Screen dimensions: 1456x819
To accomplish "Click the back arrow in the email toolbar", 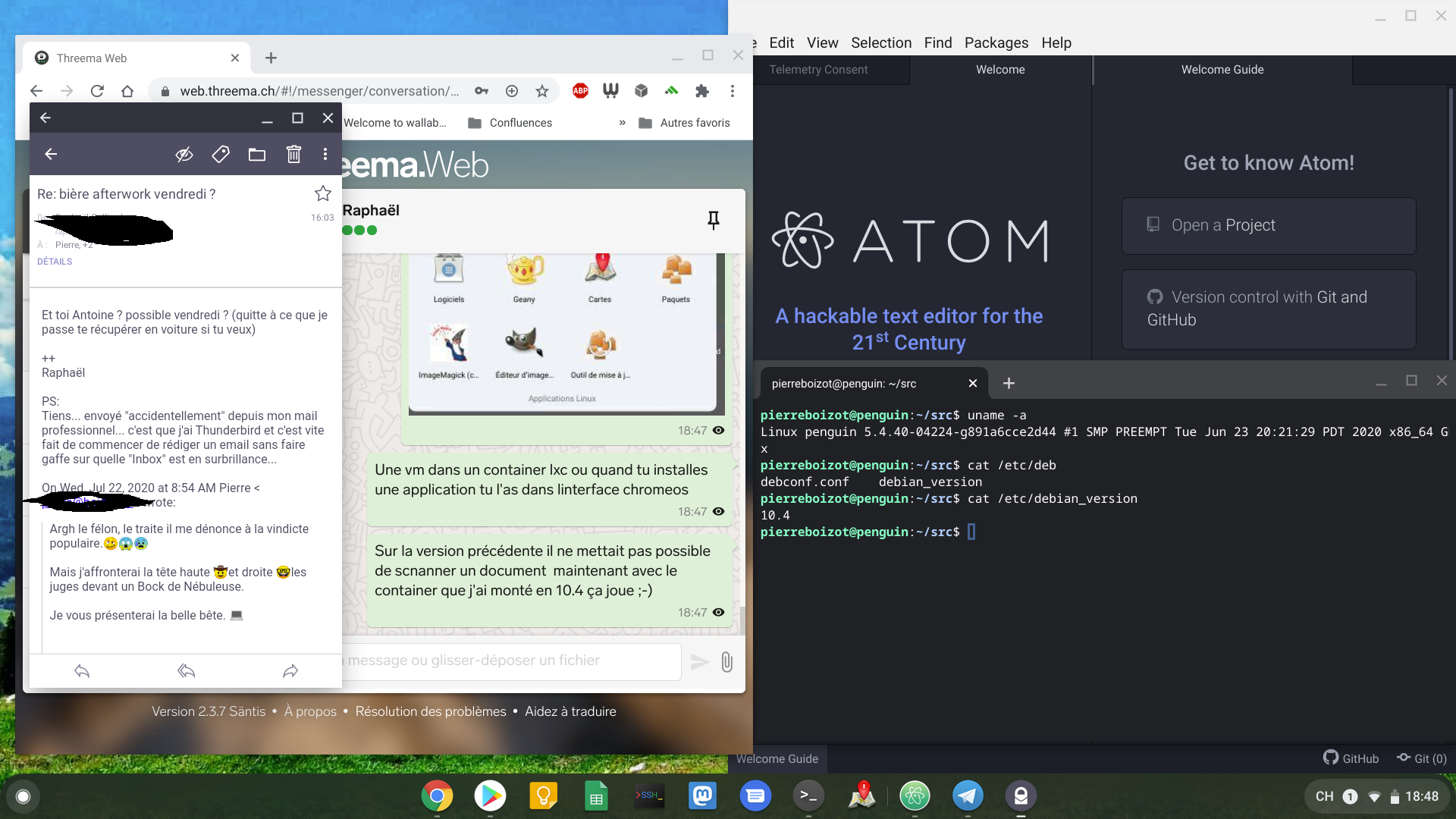I will (51, 155).
